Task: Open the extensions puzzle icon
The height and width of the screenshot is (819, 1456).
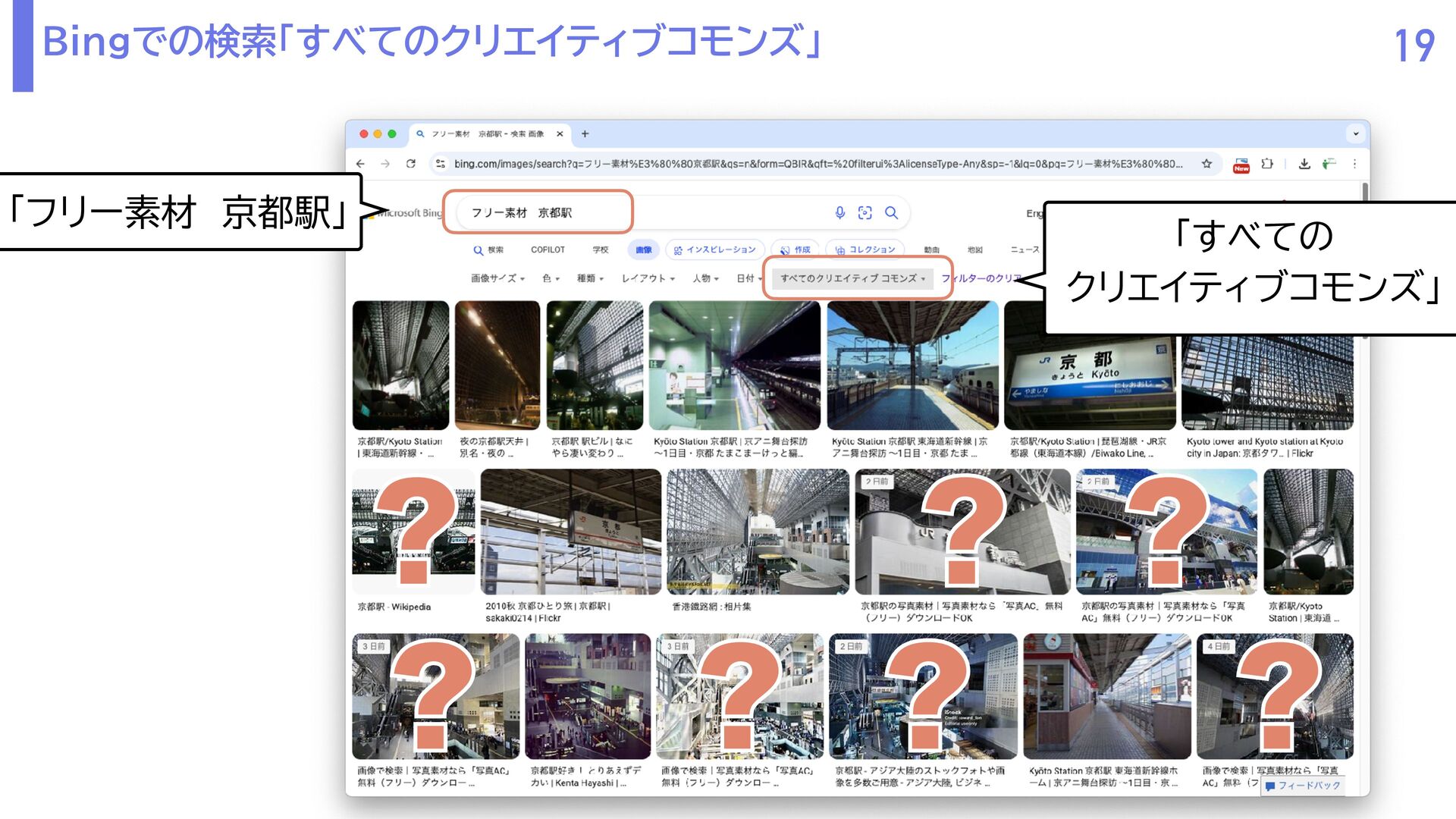Action: pos(1267,164)
